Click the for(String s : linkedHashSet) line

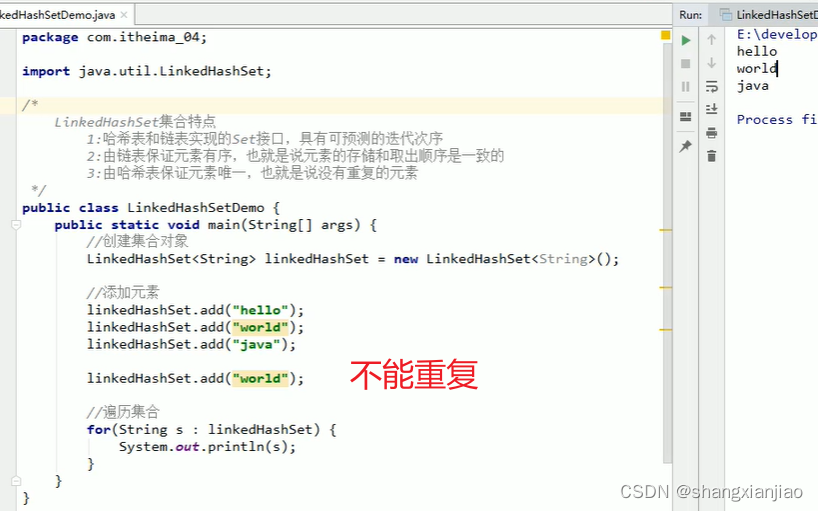click(212, 430)
